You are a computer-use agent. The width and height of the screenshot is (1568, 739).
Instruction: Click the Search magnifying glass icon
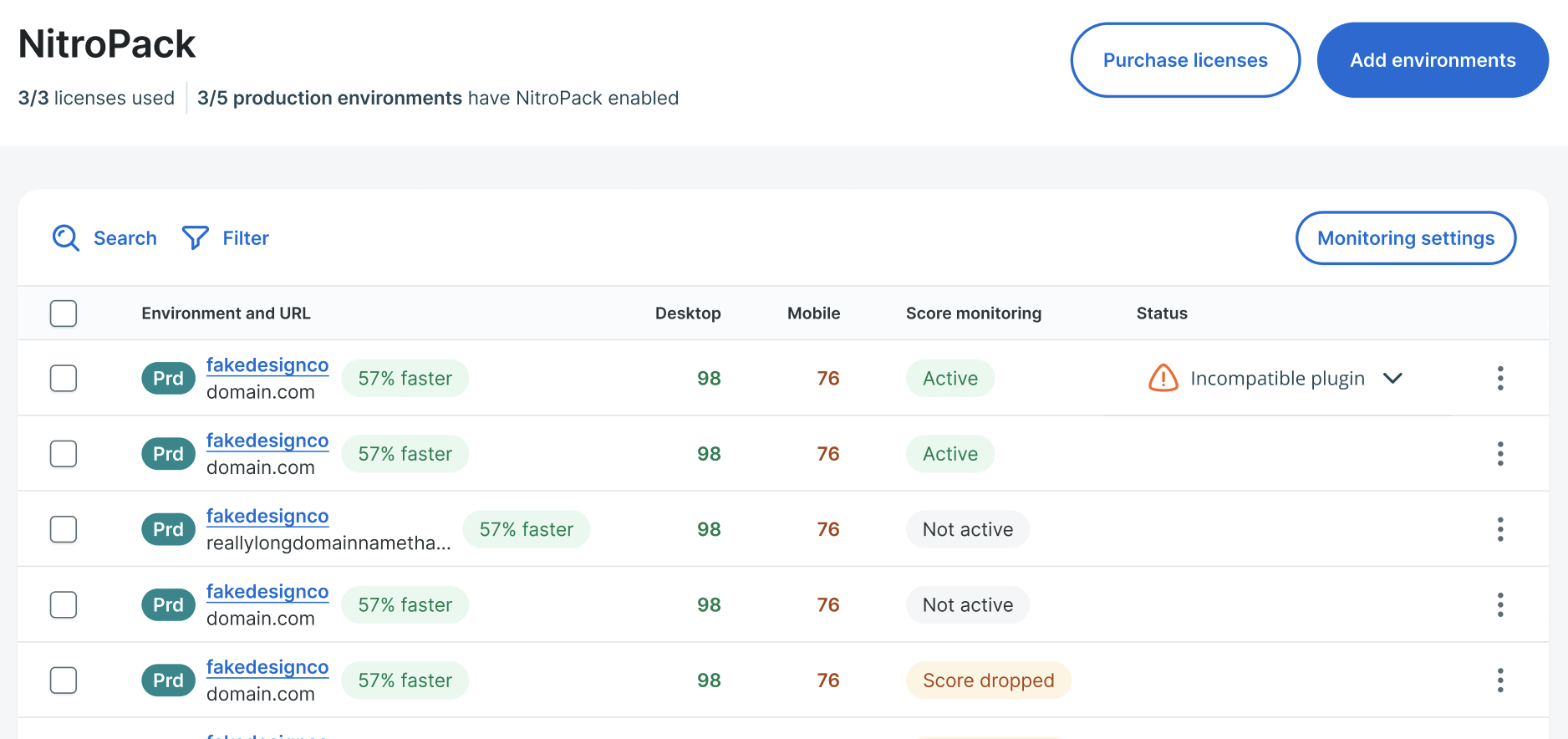(x=66, y=238)
